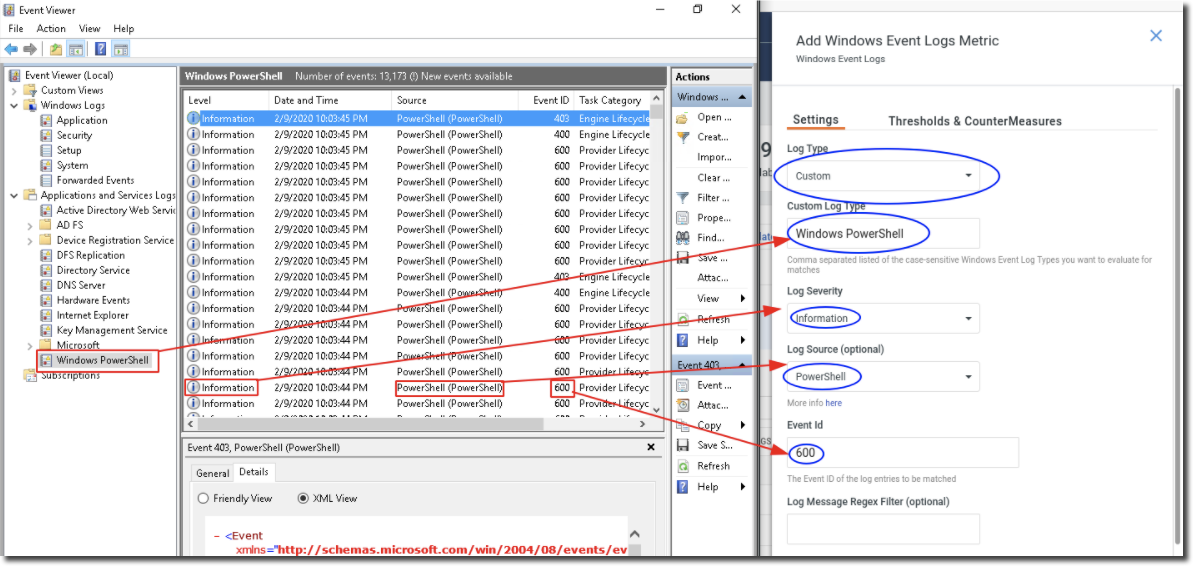Click the Forwarded Events log icon
This screenshot has height=566, width=1193.
pyautogui.click(x=47, y=180)
